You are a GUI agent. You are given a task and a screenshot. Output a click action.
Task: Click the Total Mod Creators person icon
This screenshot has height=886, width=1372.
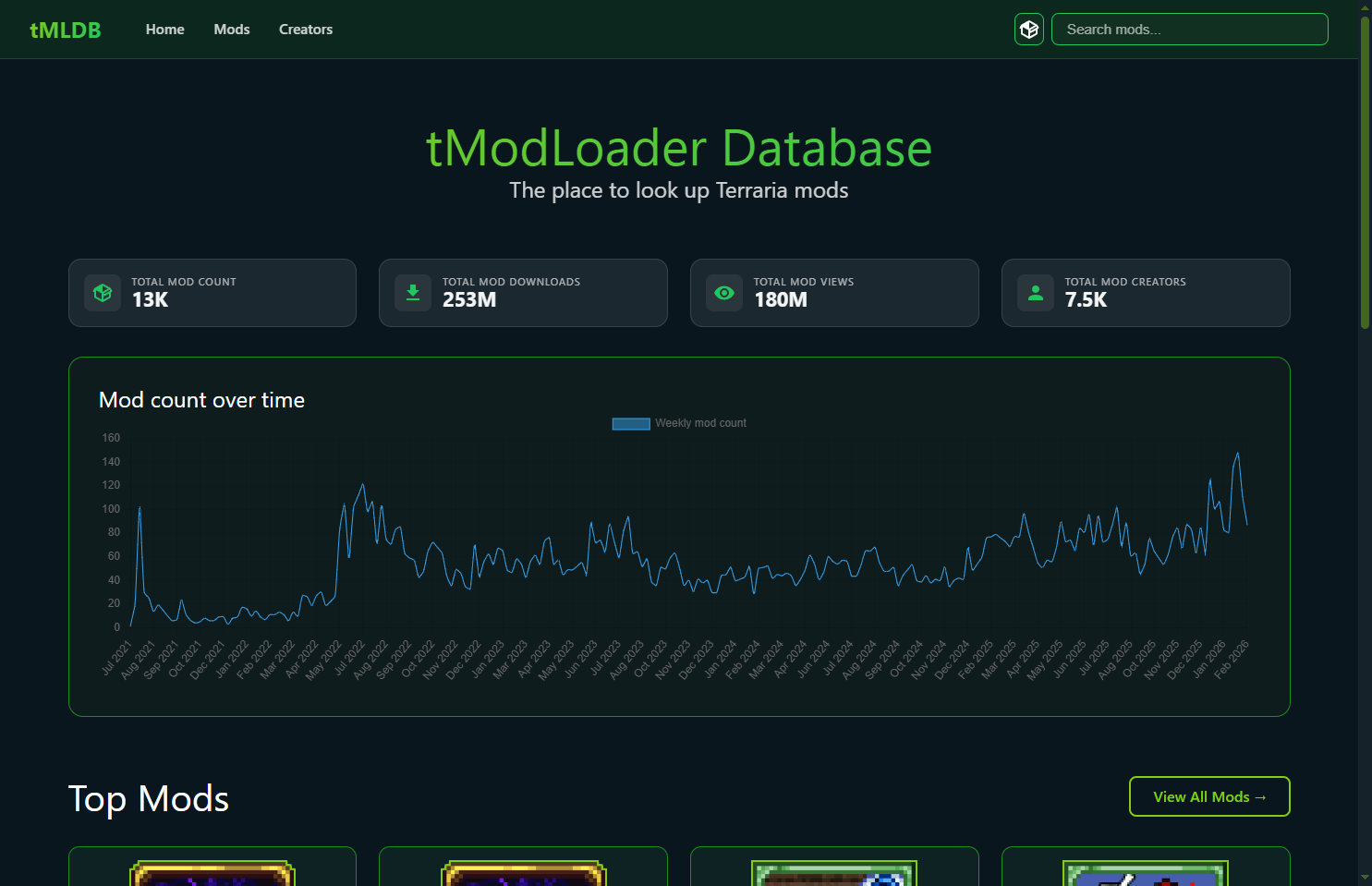pyautogui.click(x=1036, y=293)
